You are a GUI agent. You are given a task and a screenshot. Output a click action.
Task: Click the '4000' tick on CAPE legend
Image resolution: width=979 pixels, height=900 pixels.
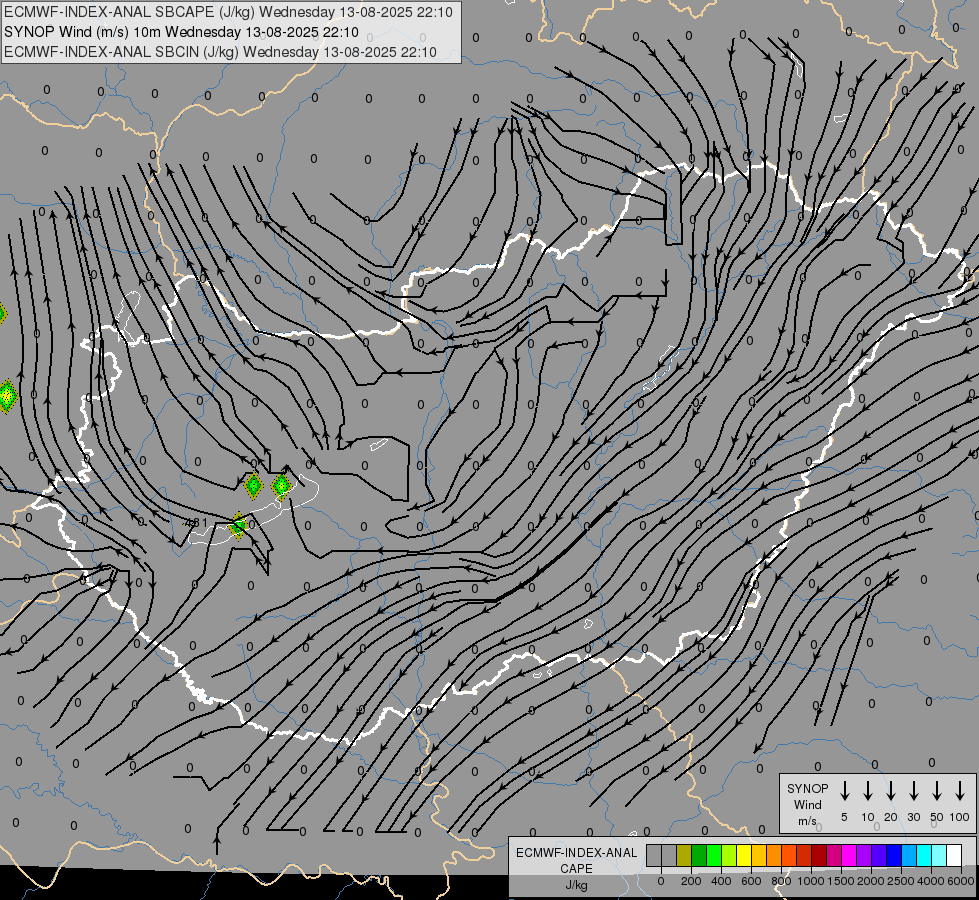(x=931, y=881)
